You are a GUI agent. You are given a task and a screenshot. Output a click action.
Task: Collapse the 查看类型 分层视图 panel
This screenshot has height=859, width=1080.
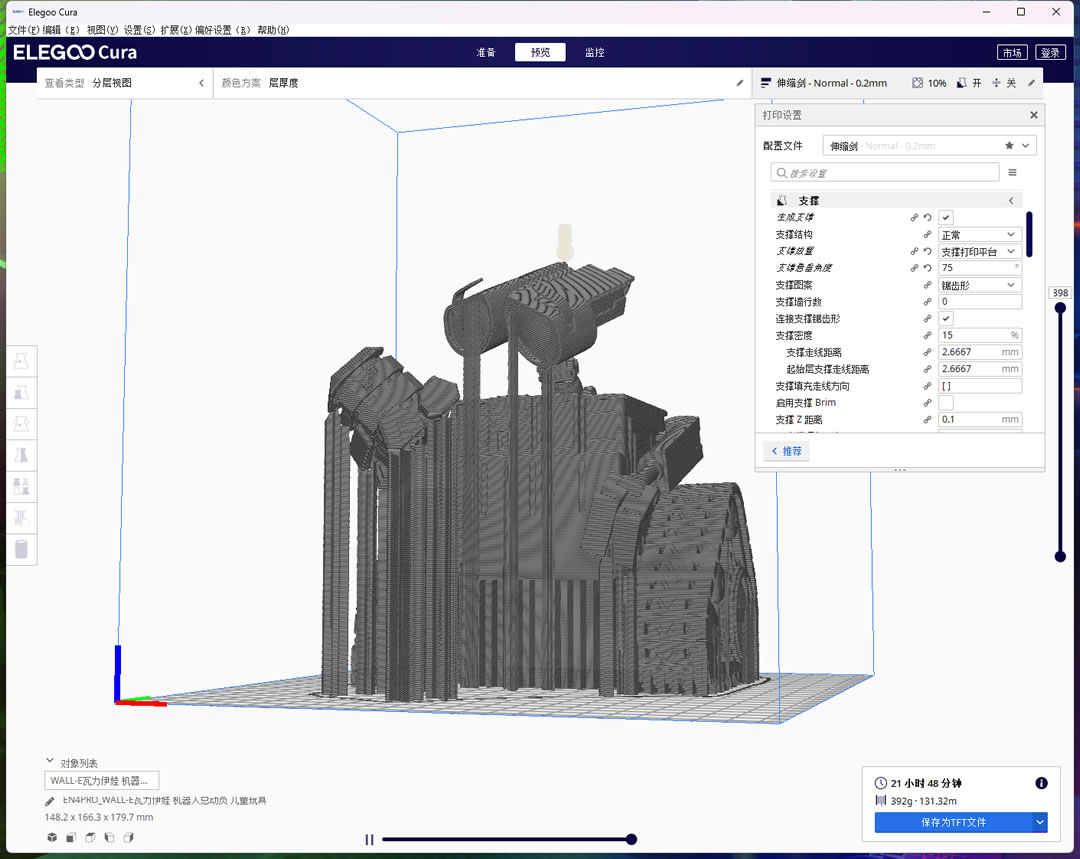tap(202, 83)
